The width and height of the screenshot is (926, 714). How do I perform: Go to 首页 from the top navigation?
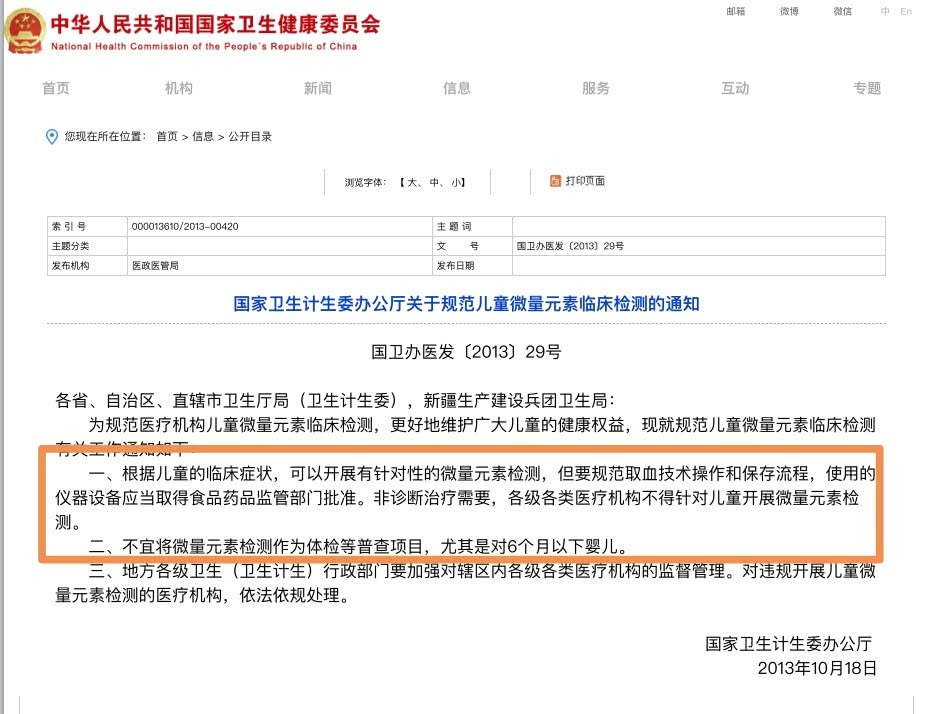pos(57,88)
